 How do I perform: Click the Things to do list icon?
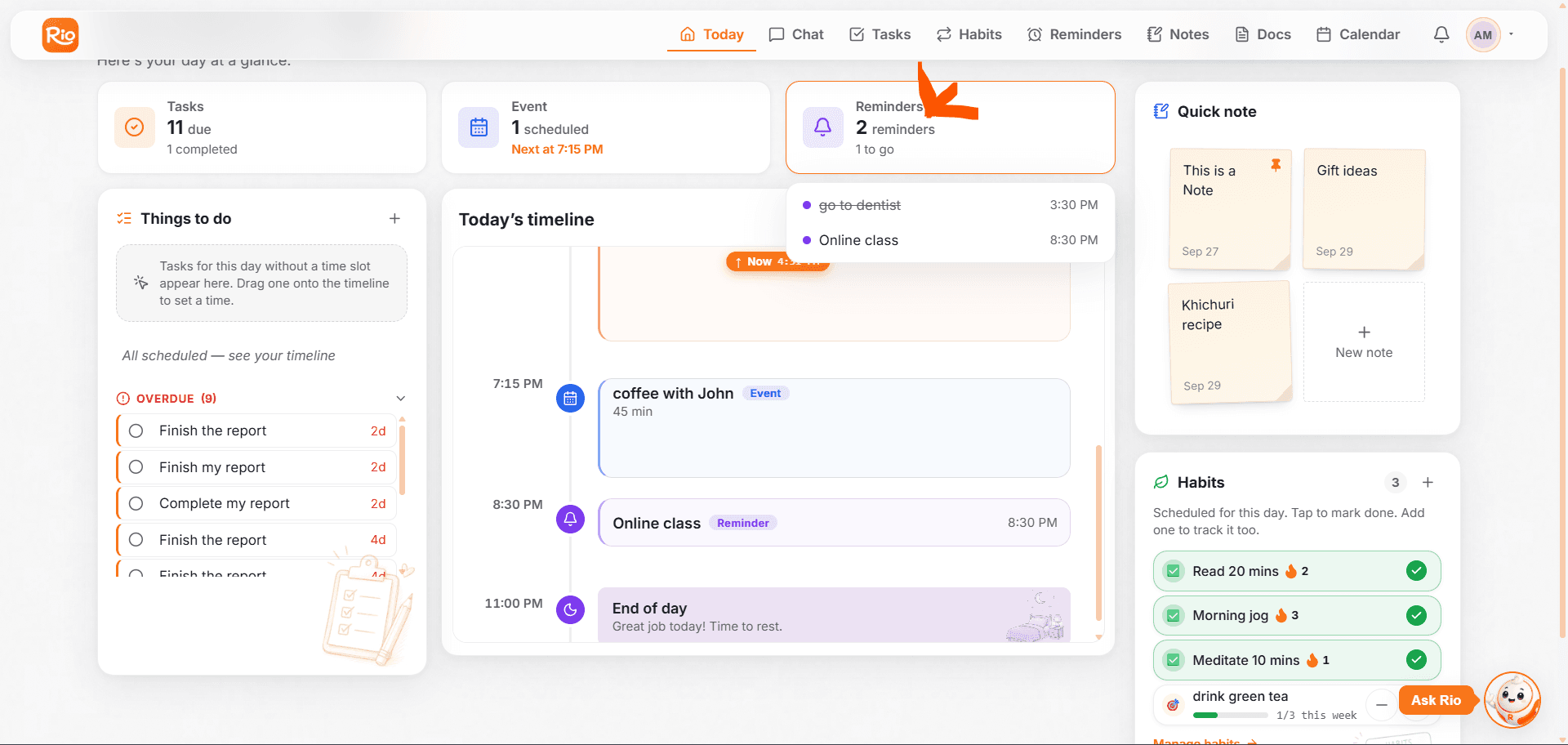[124, 218]
